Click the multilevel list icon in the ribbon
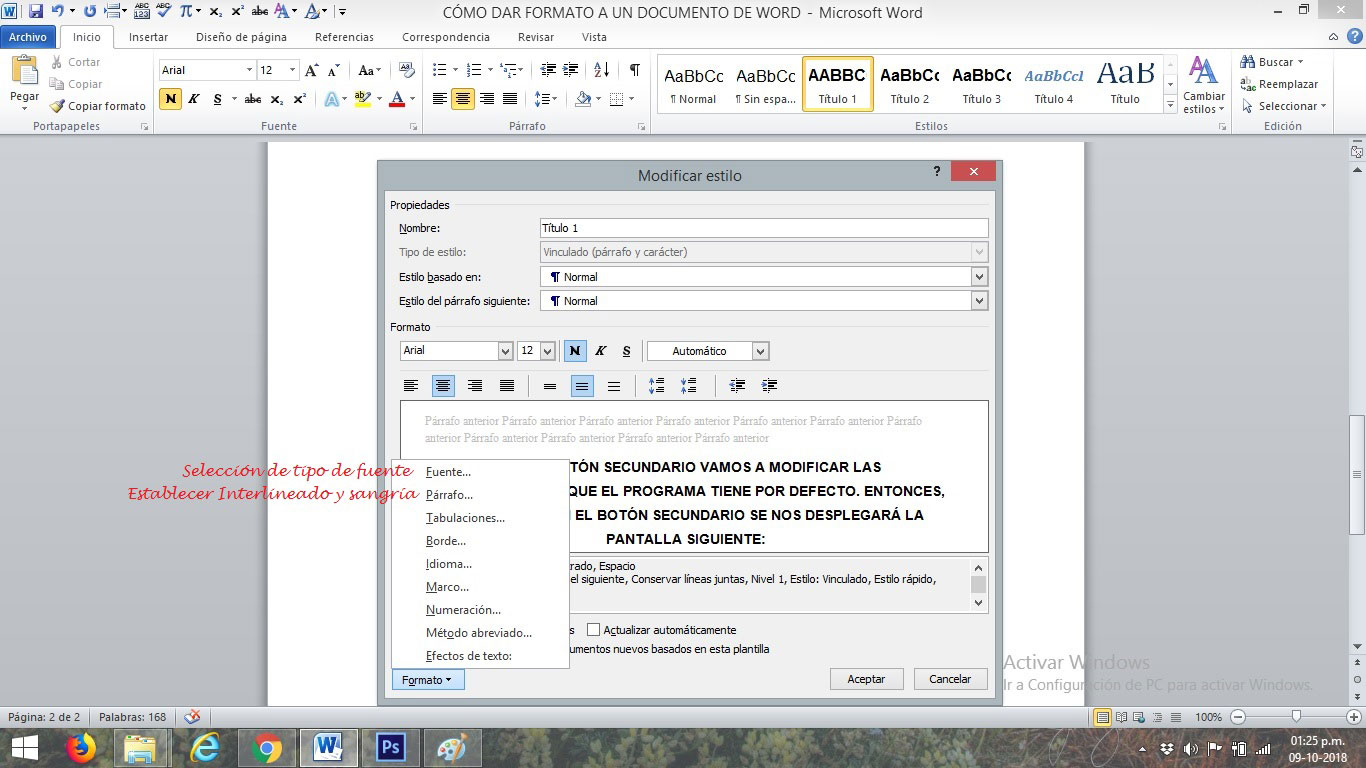This screenshot has height=768, width=1366. [x=509, y=70]
